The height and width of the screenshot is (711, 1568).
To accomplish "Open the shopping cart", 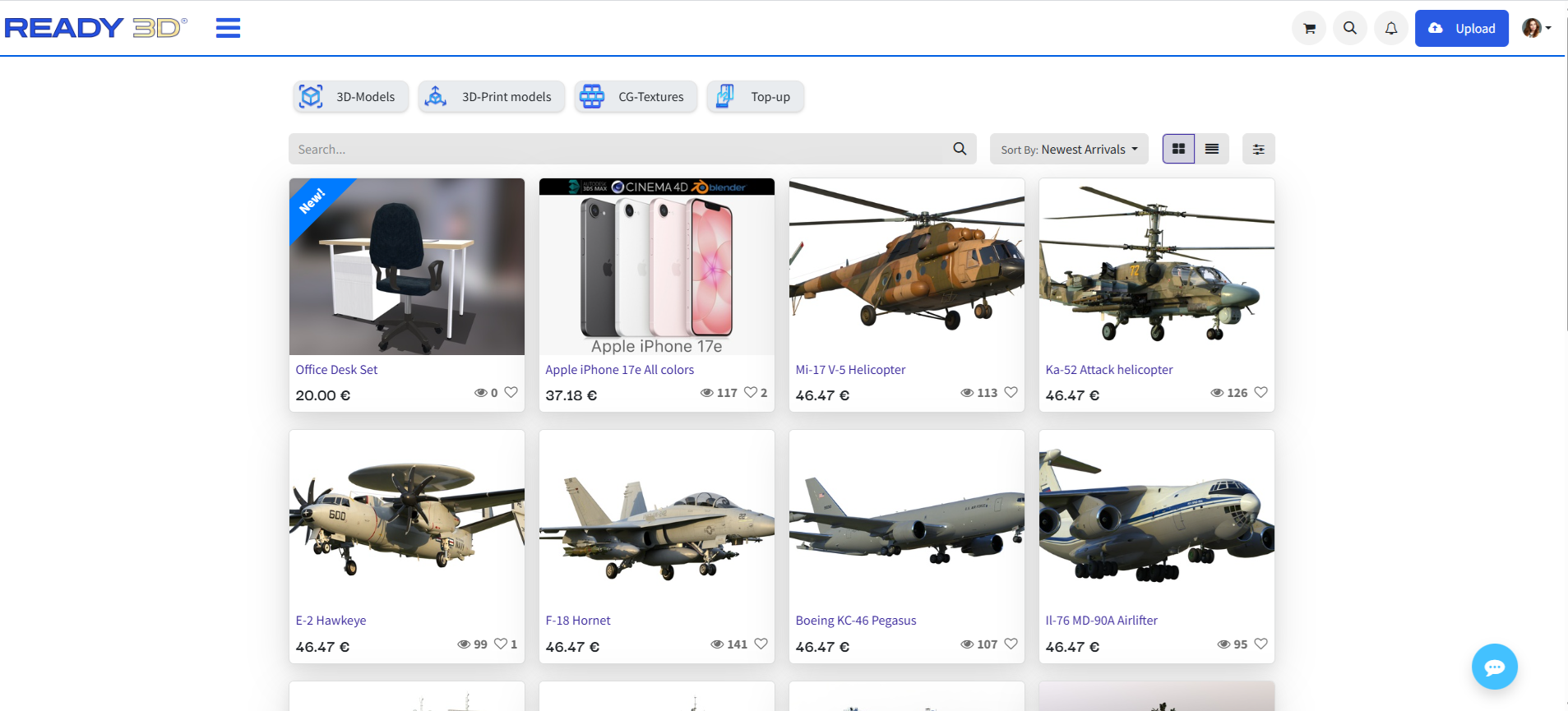I will [x=1309, y=28].
